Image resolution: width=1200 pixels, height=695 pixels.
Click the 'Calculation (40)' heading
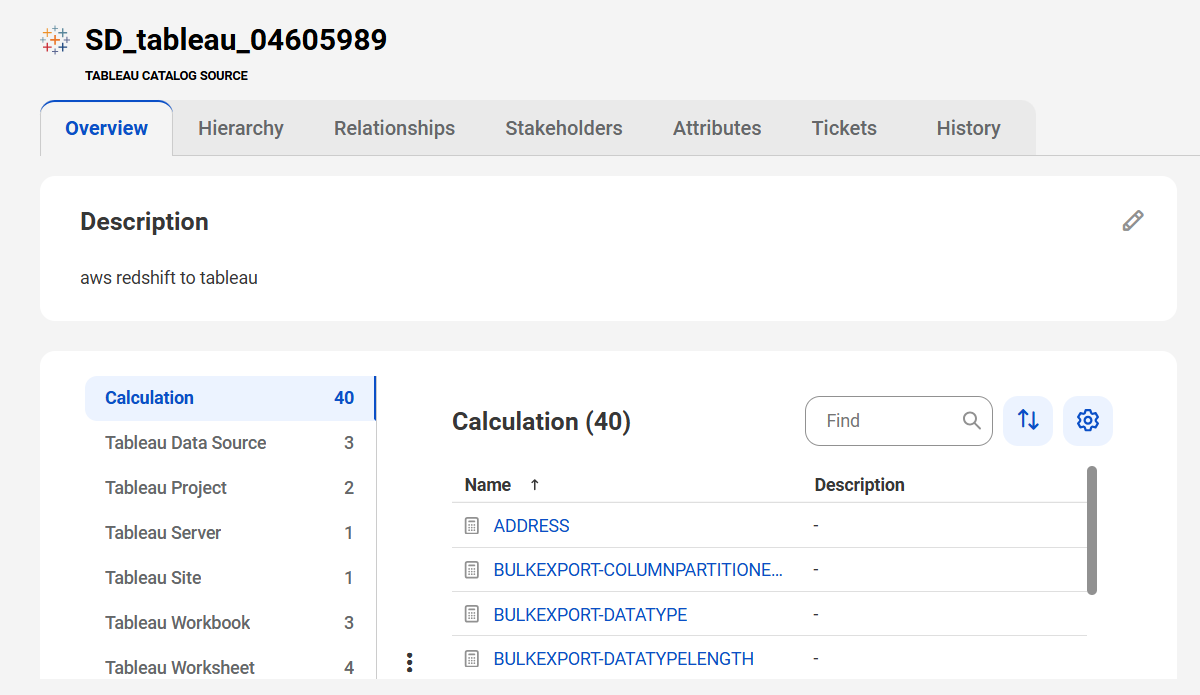pyautogui.click(x=541, y=422)
